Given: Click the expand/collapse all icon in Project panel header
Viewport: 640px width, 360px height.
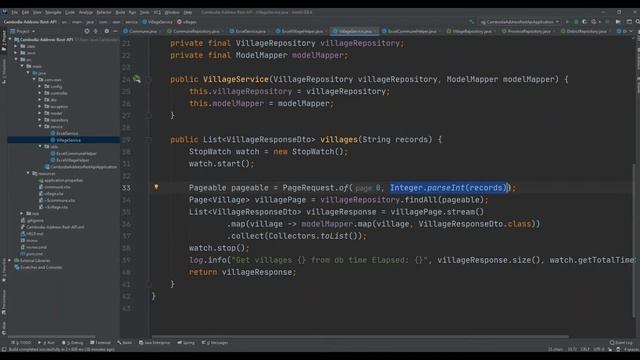Looking at the screenshot, I should [96, 31].
